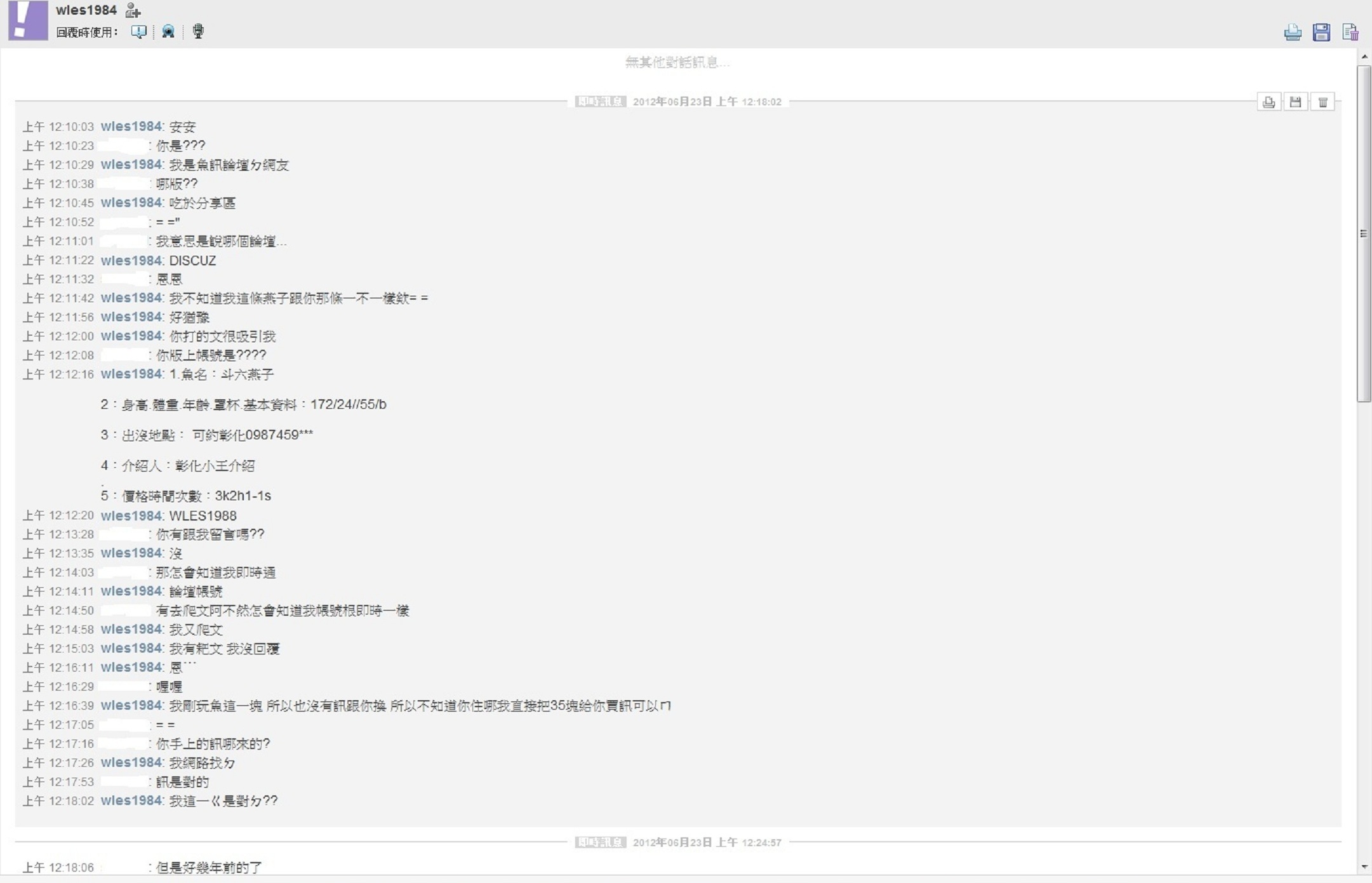
Task: Click the purple exclamation avatar of wles1984
Action: tap(28, 20)
